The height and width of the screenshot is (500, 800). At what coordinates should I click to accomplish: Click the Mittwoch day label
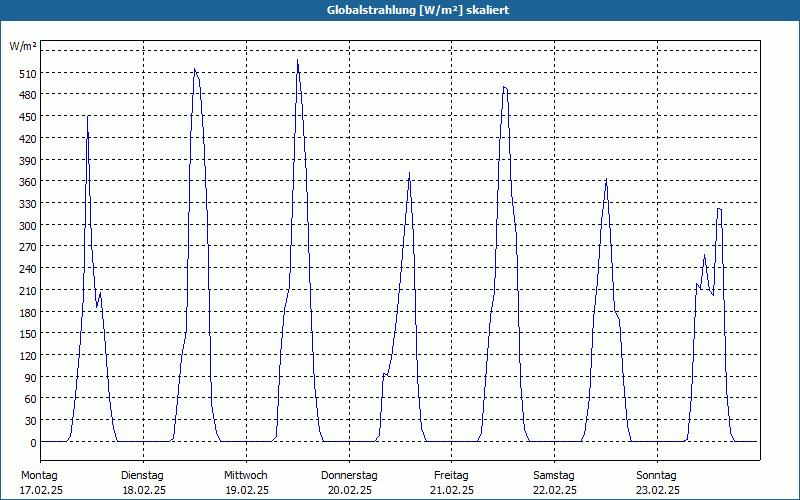[x=245, y=476]
